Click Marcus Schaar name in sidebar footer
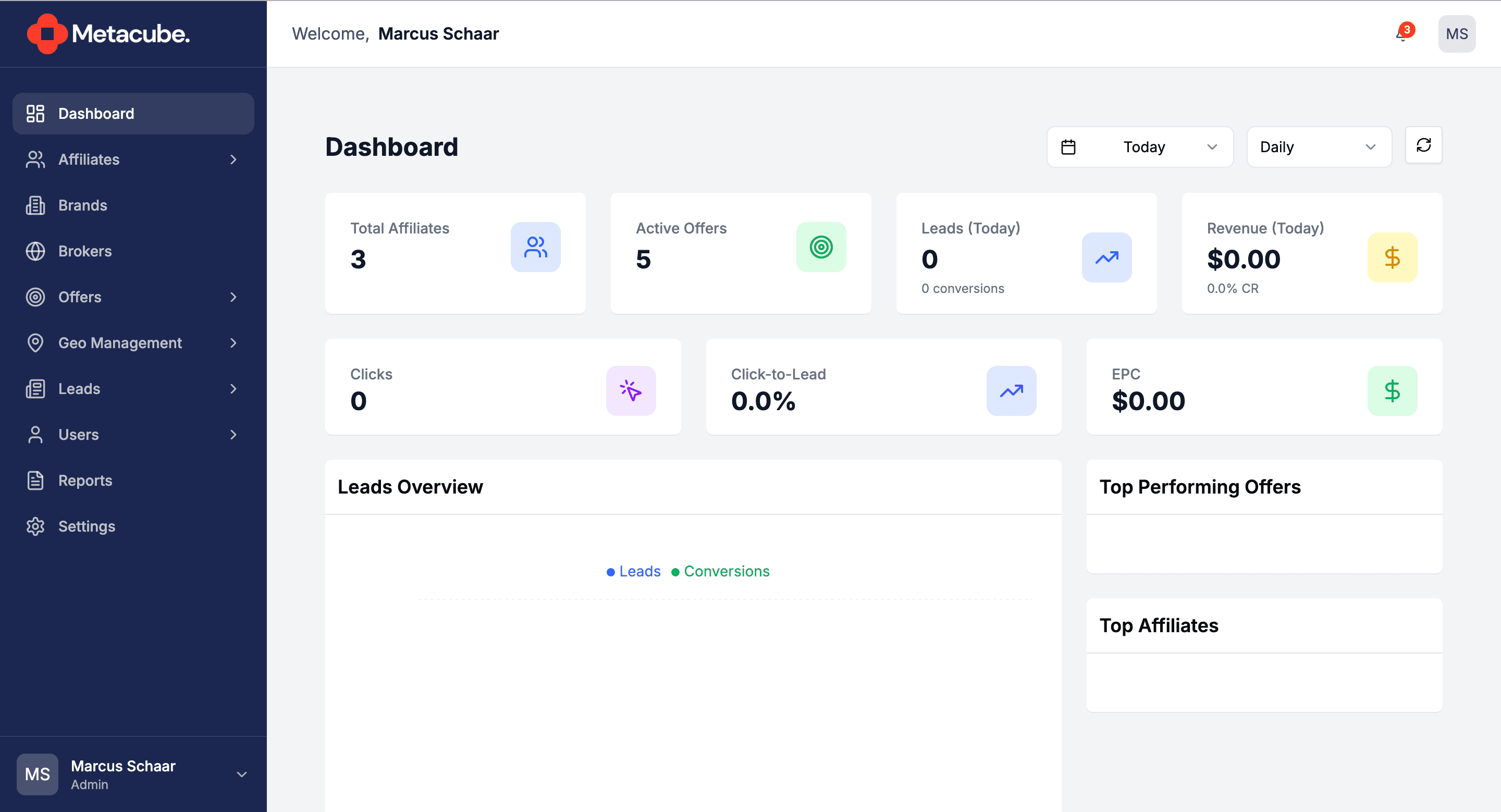 tap(123, 766)
